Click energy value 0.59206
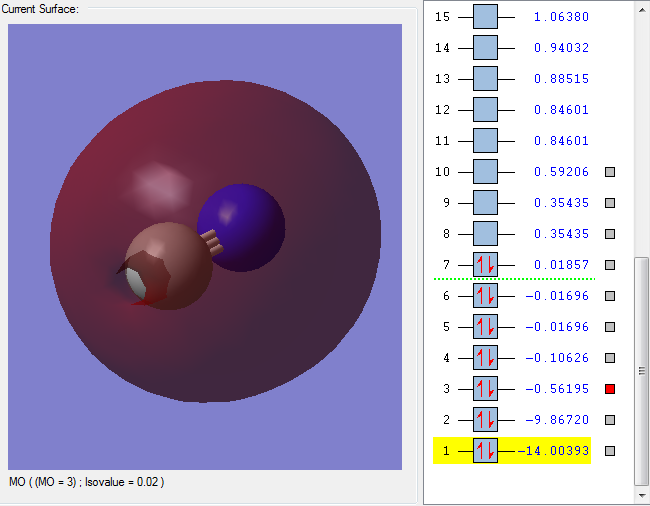Image resolution: width=650 pixels, height=506 pixels. point(561,172)
